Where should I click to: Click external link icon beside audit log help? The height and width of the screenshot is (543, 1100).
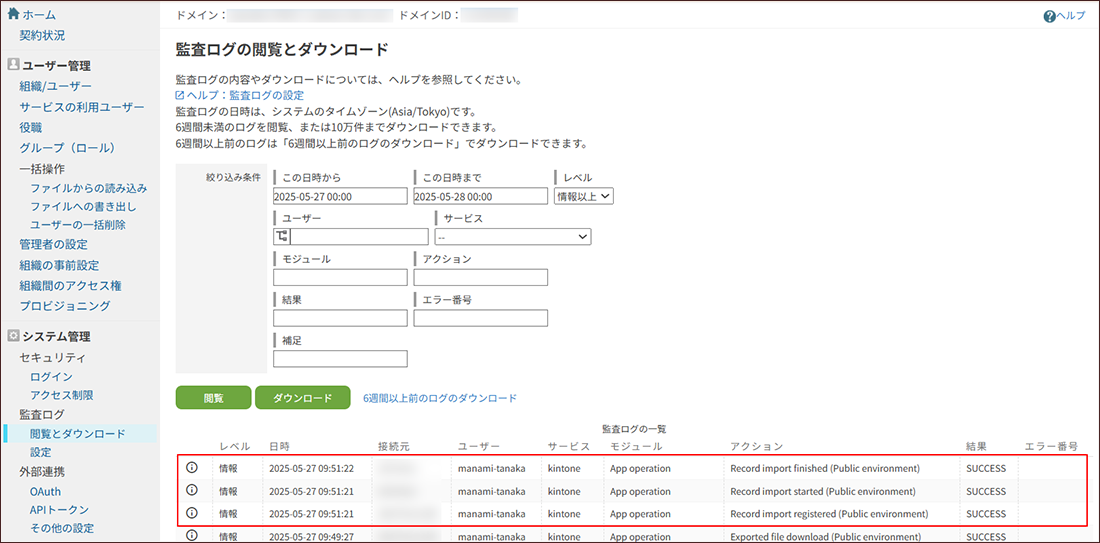[x=180, y=95]
